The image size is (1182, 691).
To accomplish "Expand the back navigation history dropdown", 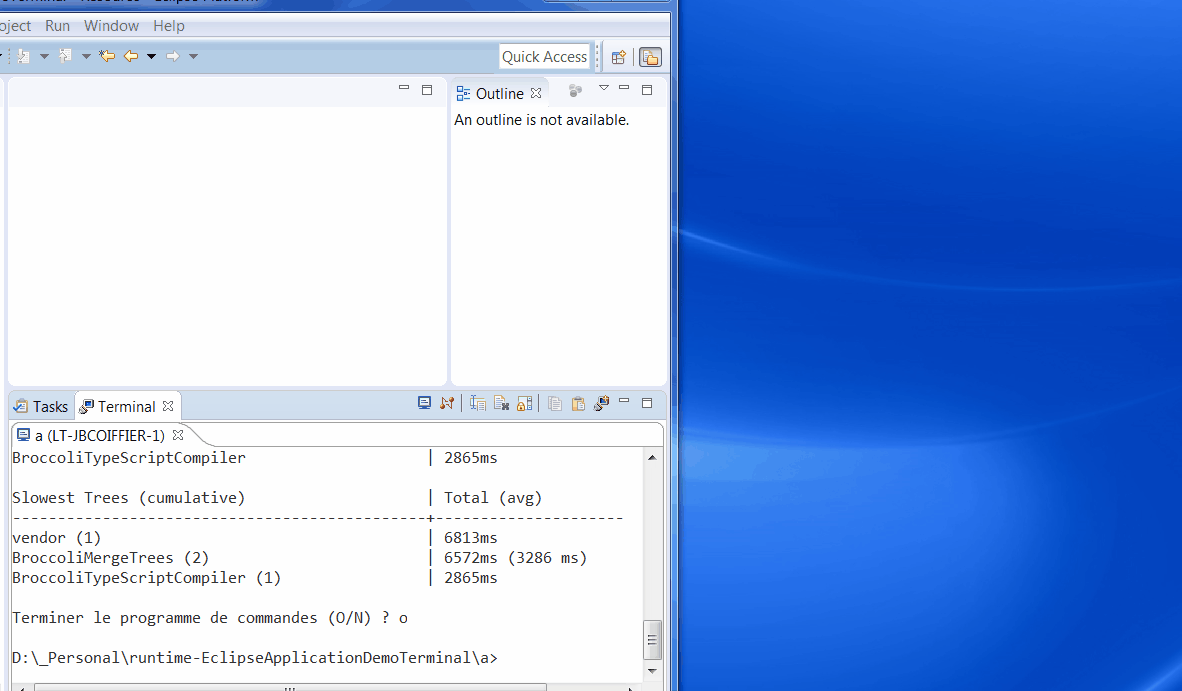I will tap(152, 56).
